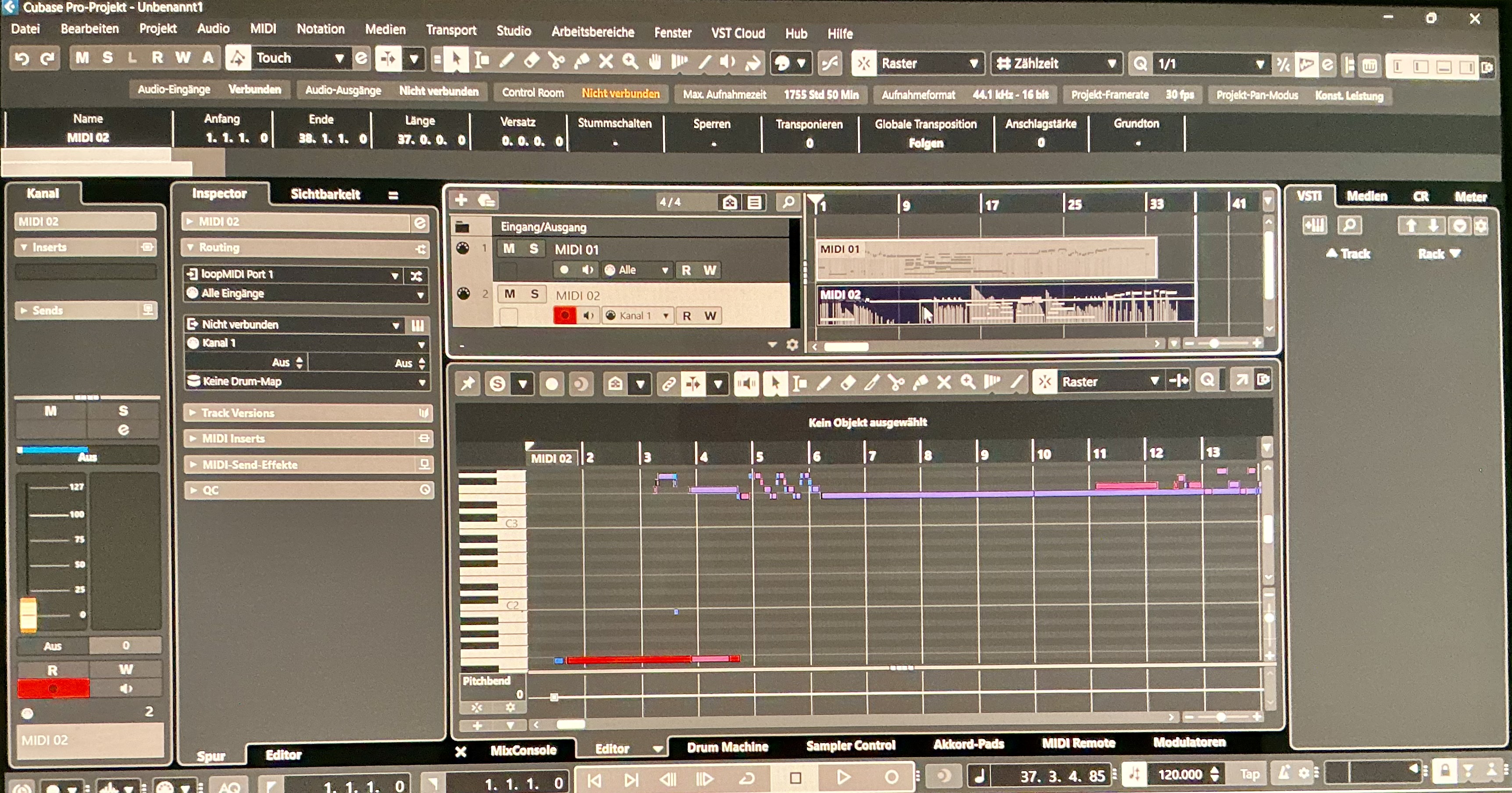Click the Add Track plus icon
This screenshot has height=793, width=1512.
(x=461, y=201)
